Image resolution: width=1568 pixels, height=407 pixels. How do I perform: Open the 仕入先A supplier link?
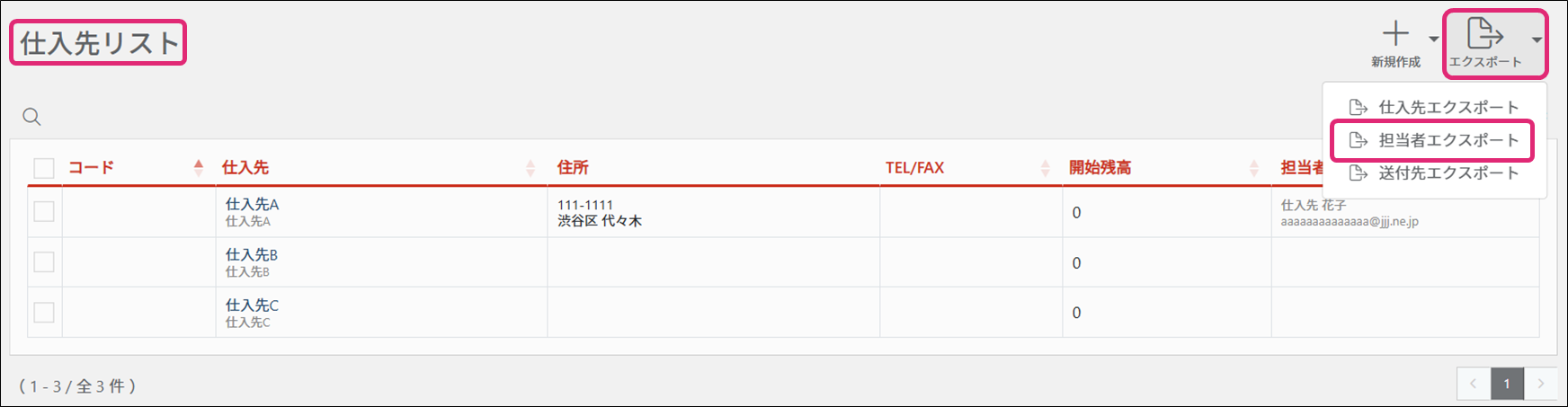coord(252,205)
